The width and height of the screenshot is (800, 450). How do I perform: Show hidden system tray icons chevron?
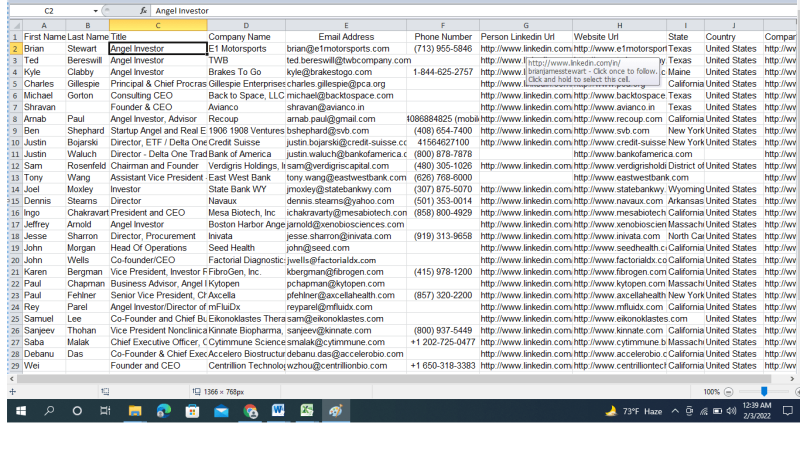675,411
